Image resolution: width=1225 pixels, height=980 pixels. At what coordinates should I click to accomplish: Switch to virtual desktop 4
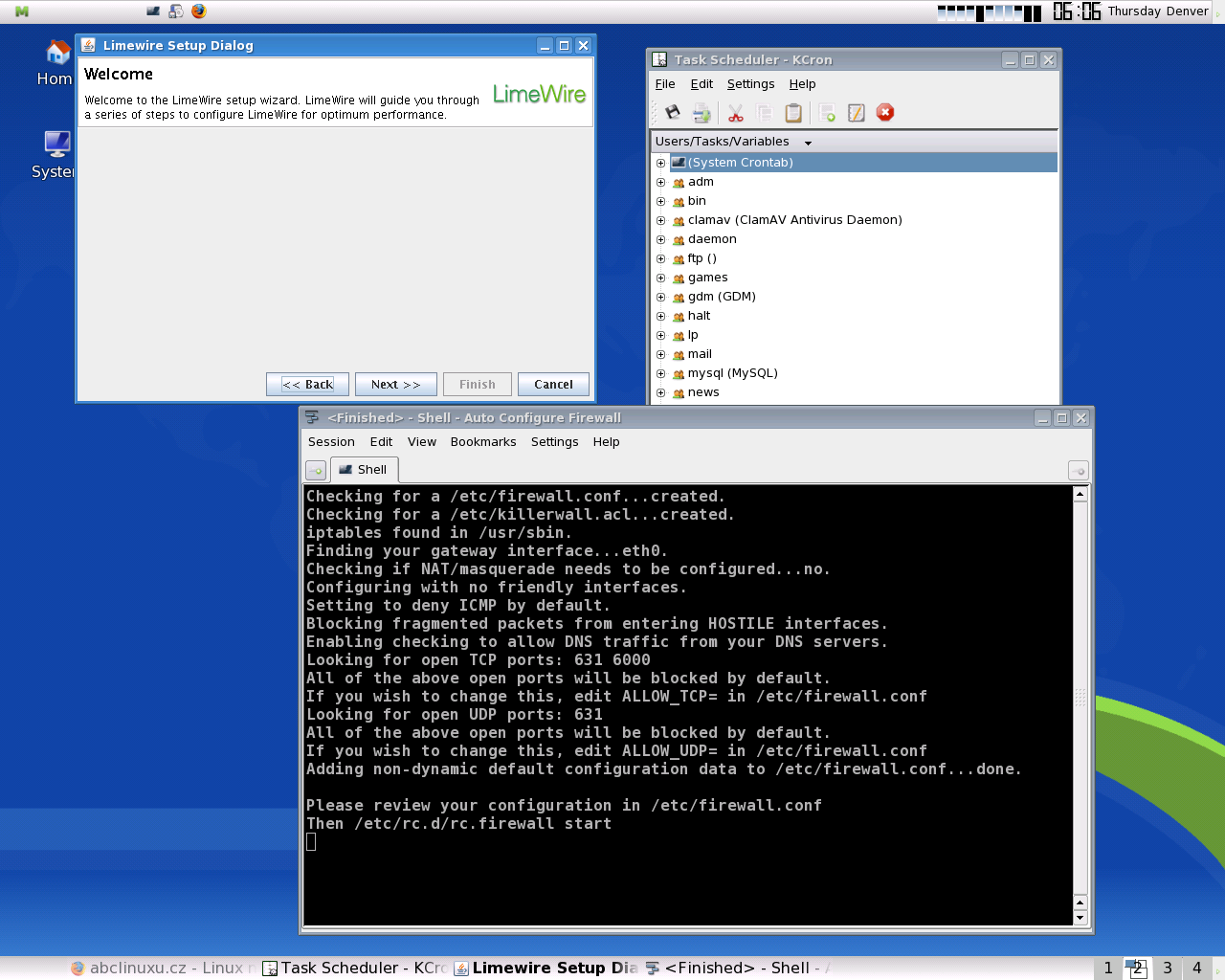pyautogui.click(x=1197, y=969)
